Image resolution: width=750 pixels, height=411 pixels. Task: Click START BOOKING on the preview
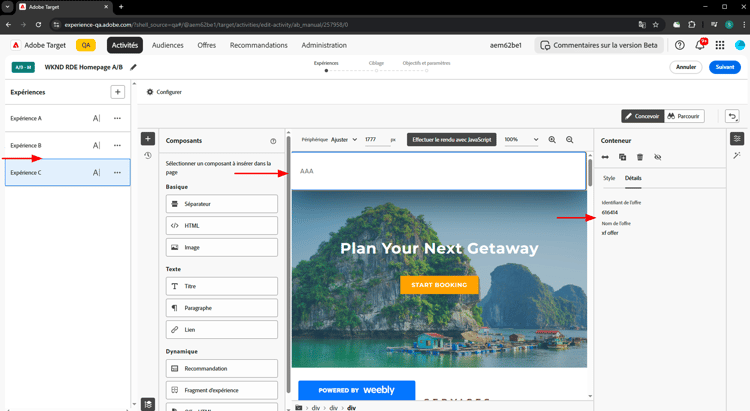tap(439, 285)
